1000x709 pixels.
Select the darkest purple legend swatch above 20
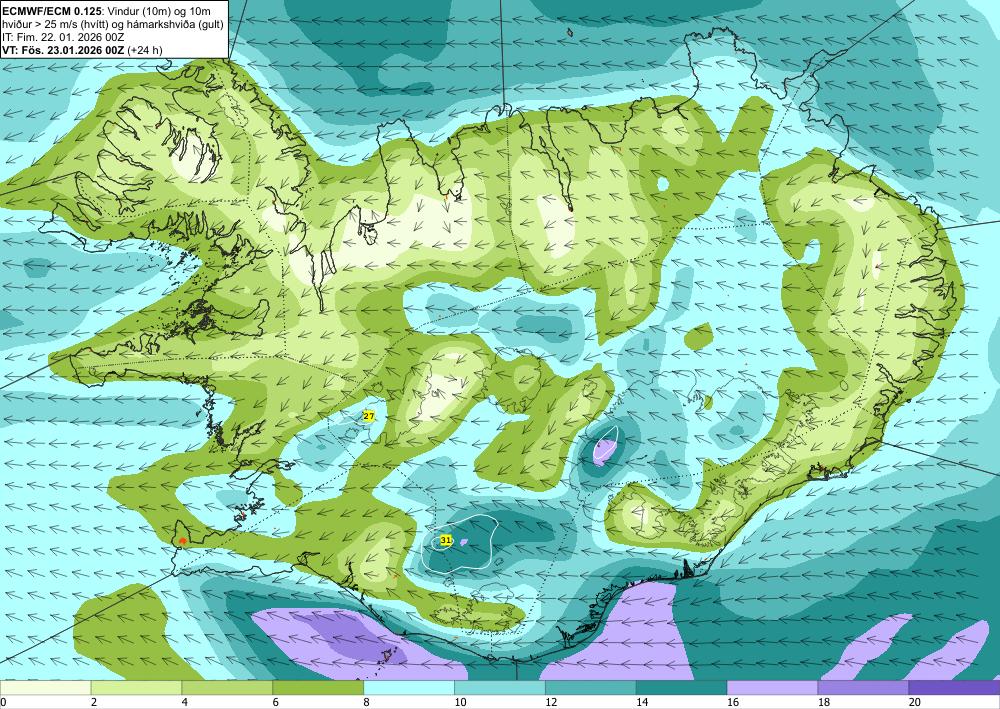(955, 687)
